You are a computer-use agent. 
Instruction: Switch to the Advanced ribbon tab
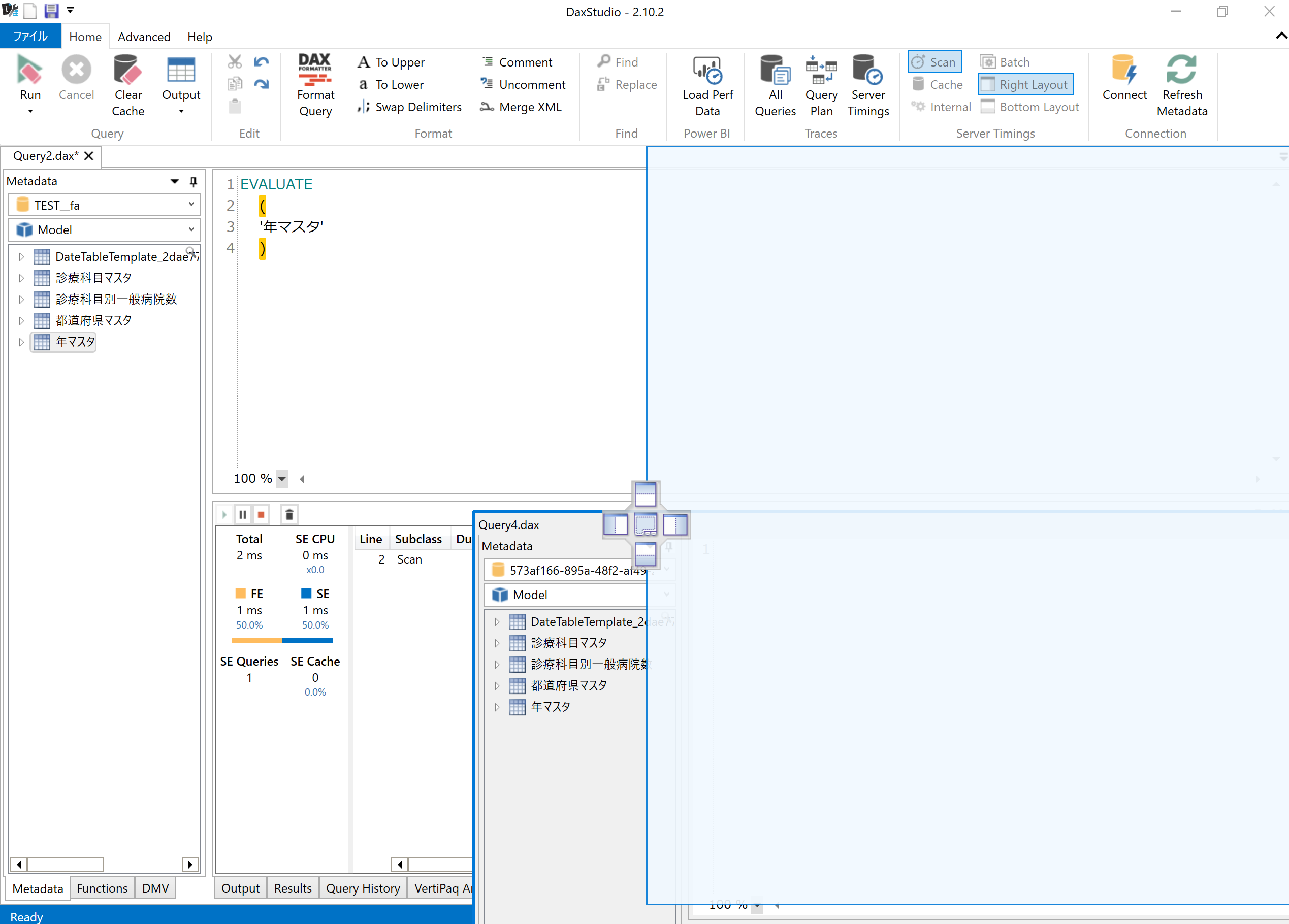tap(144, 37)
